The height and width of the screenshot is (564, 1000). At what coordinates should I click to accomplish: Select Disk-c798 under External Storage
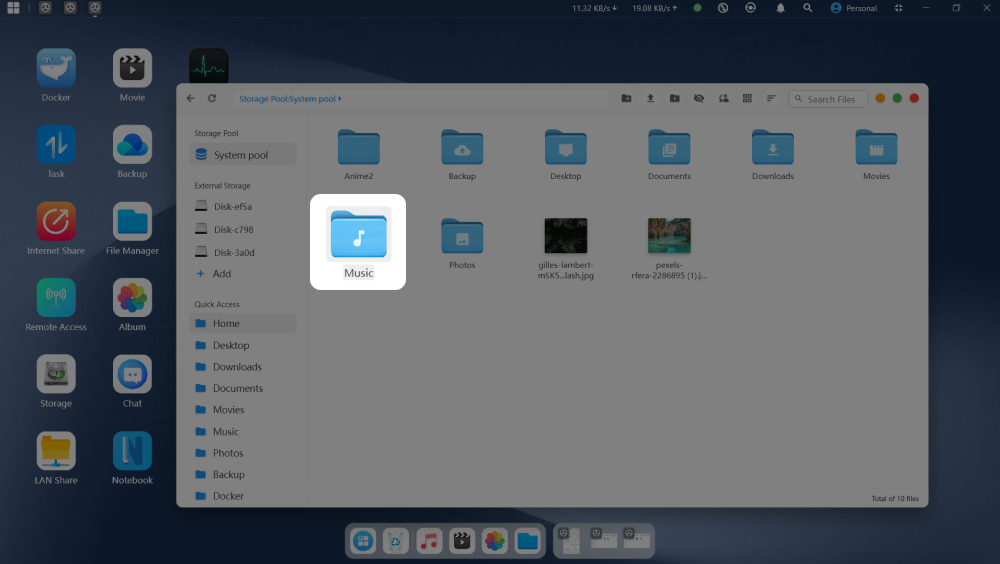click(x=233, y=229)
